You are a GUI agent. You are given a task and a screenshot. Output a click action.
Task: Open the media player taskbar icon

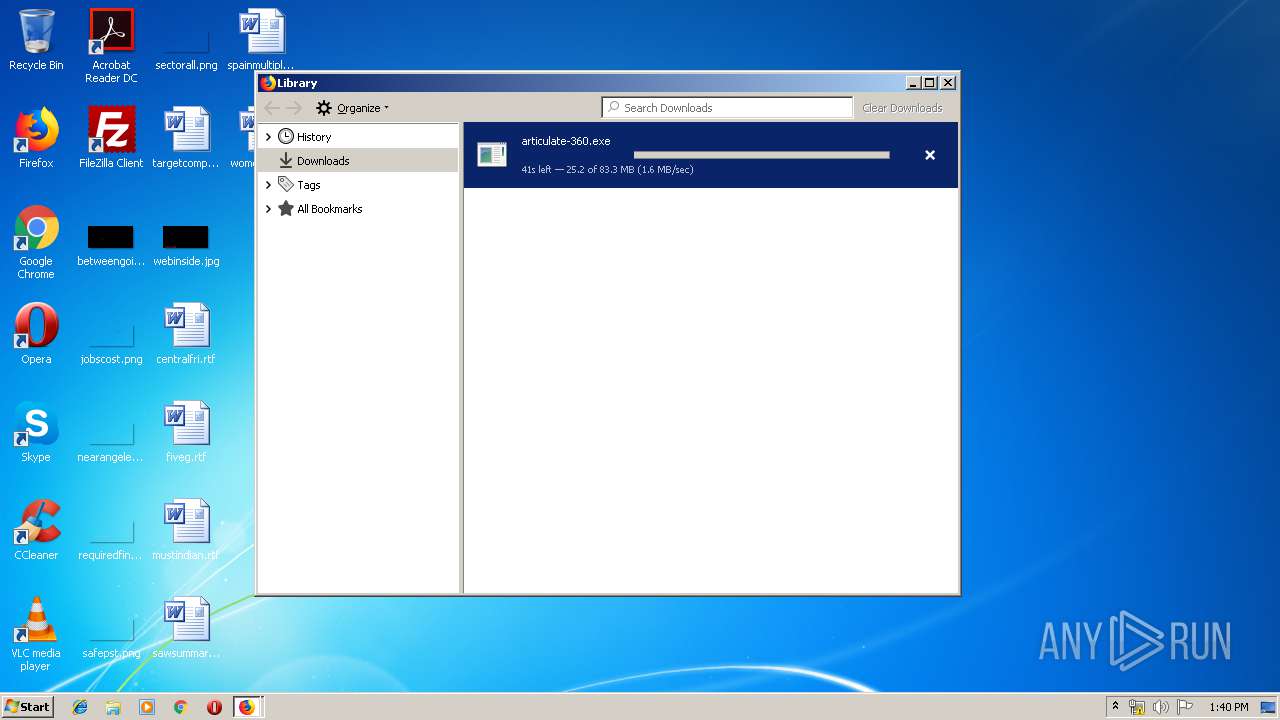coord(147,707)
